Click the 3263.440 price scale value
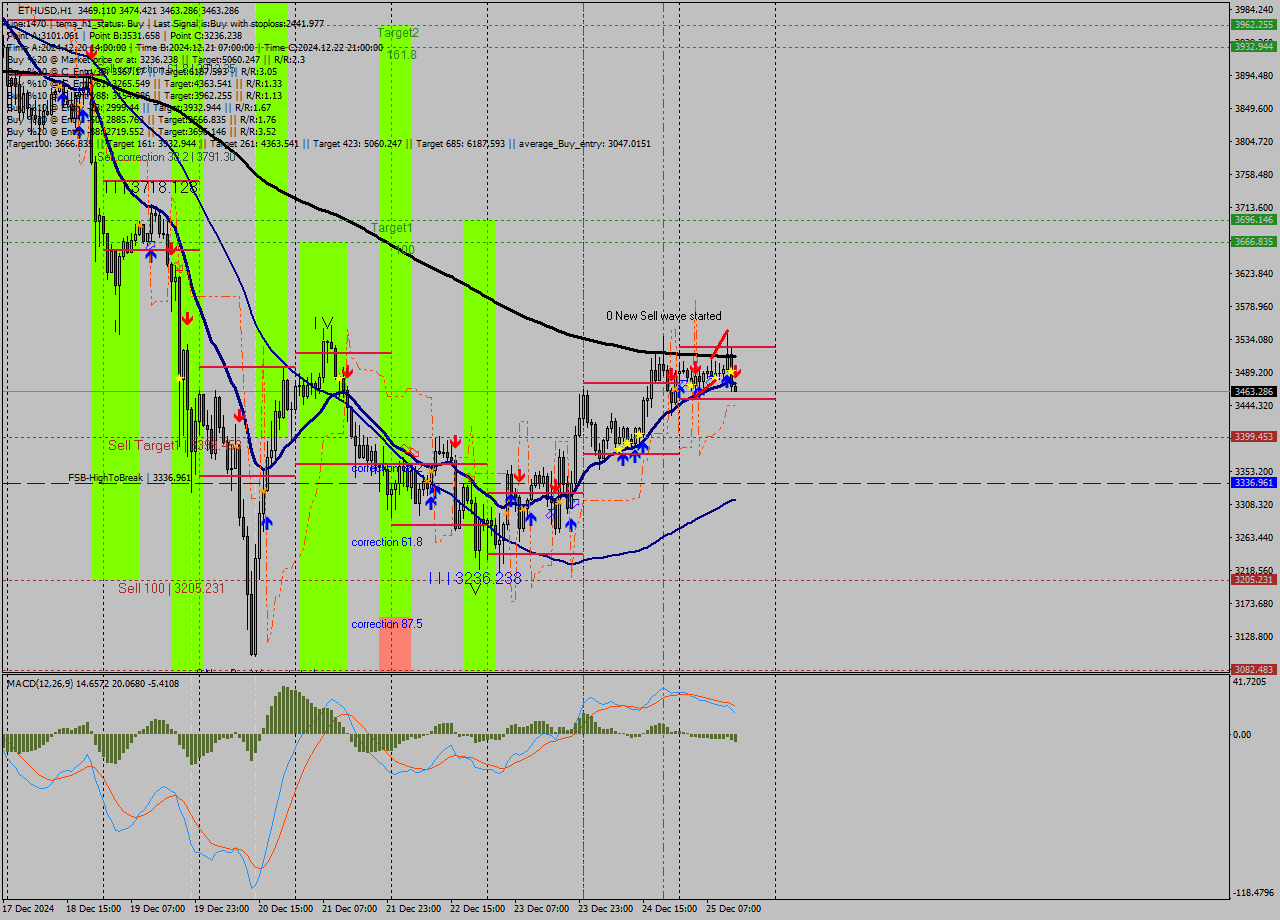Viewport: 1280px width, 920px height. [1254, 538]
